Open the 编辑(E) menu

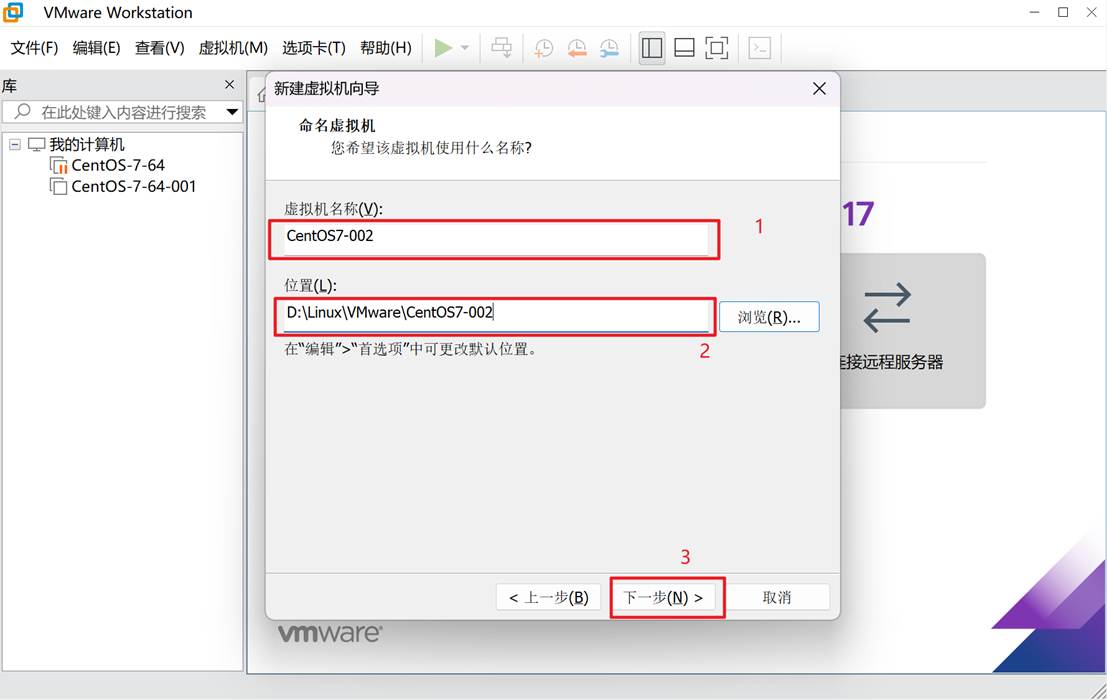click(96, 48)
